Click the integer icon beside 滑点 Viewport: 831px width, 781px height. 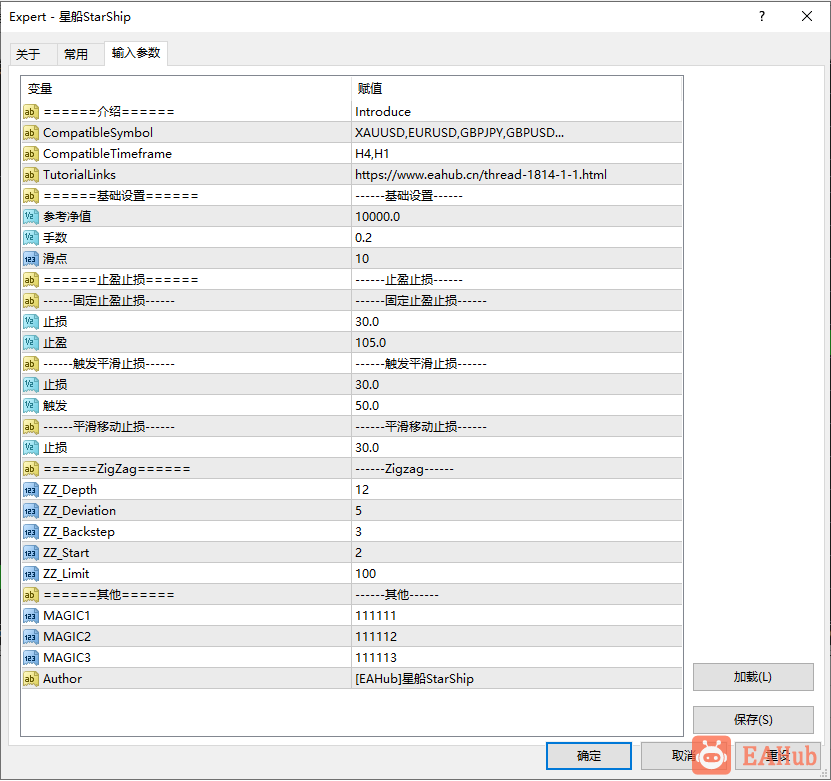click(x=31, y=259)
